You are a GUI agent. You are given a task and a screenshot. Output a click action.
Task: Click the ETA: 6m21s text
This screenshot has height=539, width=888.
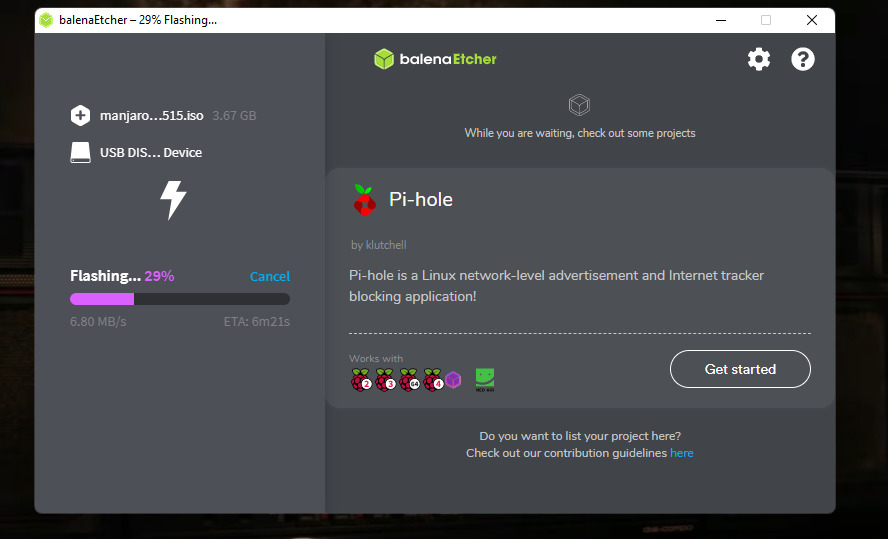[257, 322]
